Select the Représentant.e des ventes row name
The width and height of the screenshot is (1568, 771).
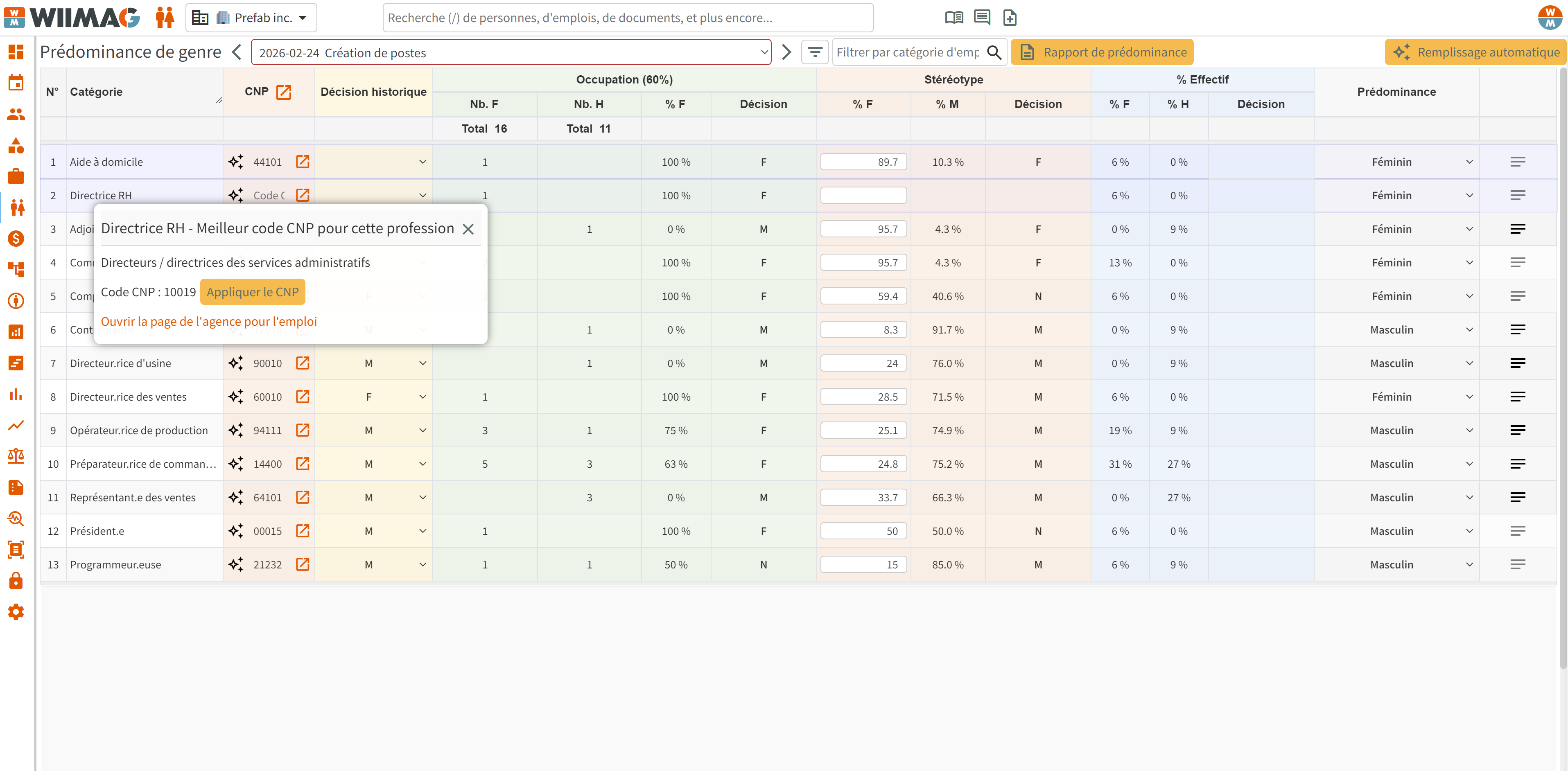pyautogui.click(x=133, y=498)
